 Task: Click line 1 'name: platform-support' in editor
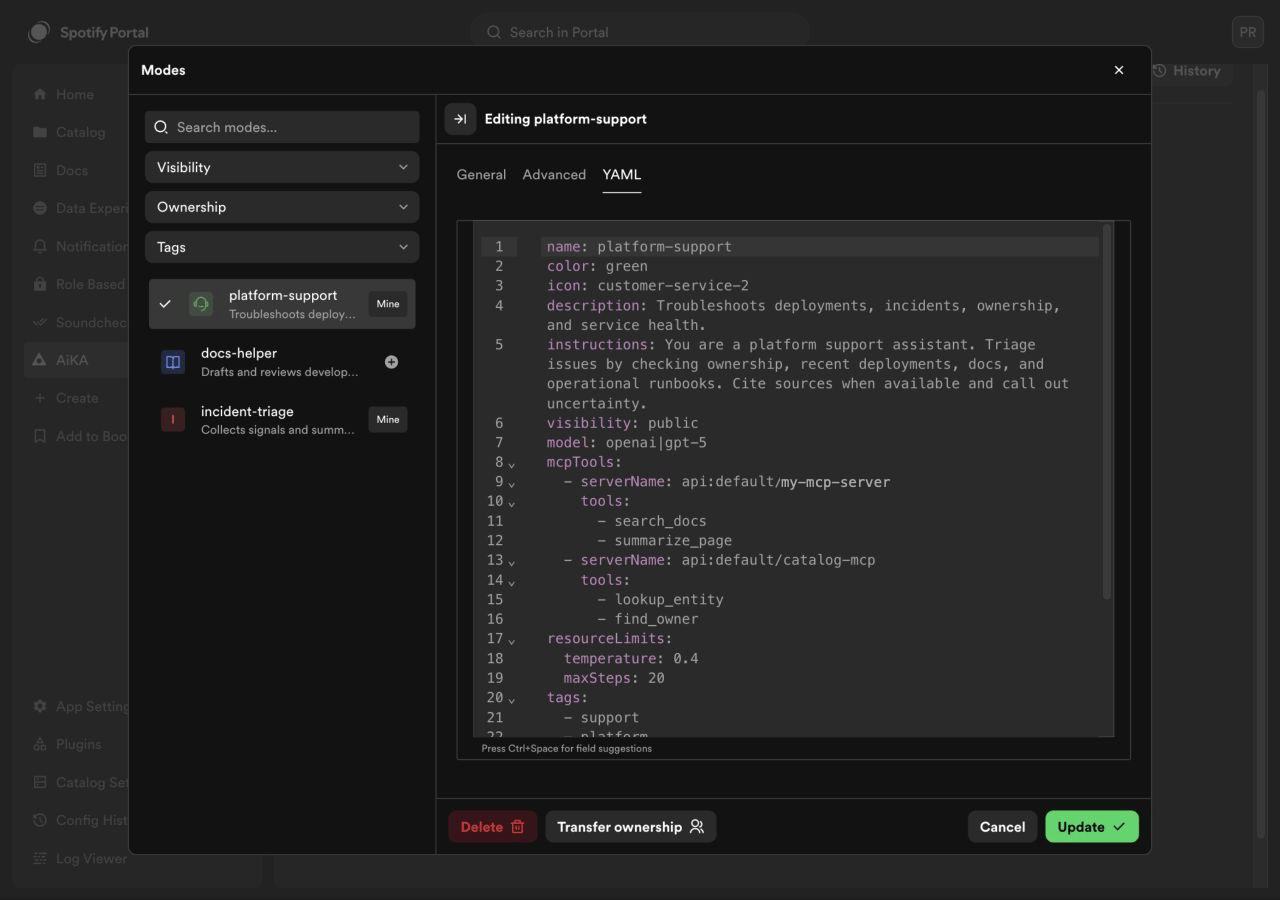639,247
